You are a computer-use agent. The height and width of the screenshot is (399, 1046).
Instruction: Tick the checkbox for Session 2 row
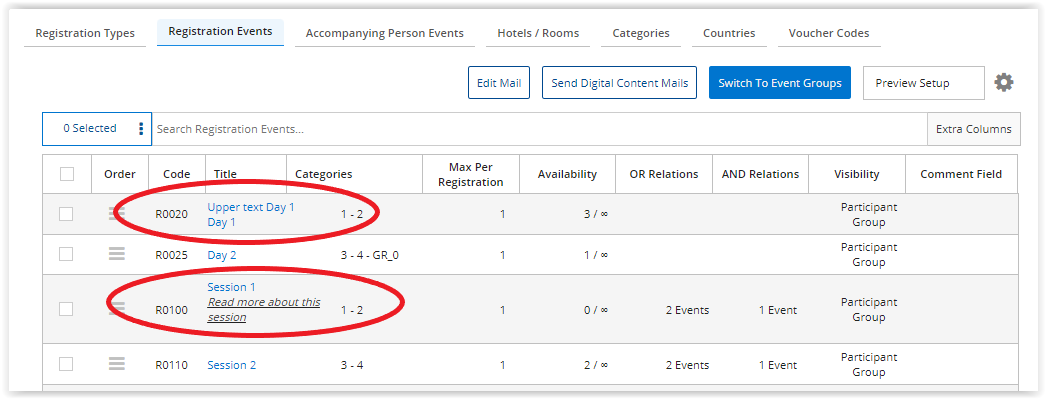coord(66,364)
